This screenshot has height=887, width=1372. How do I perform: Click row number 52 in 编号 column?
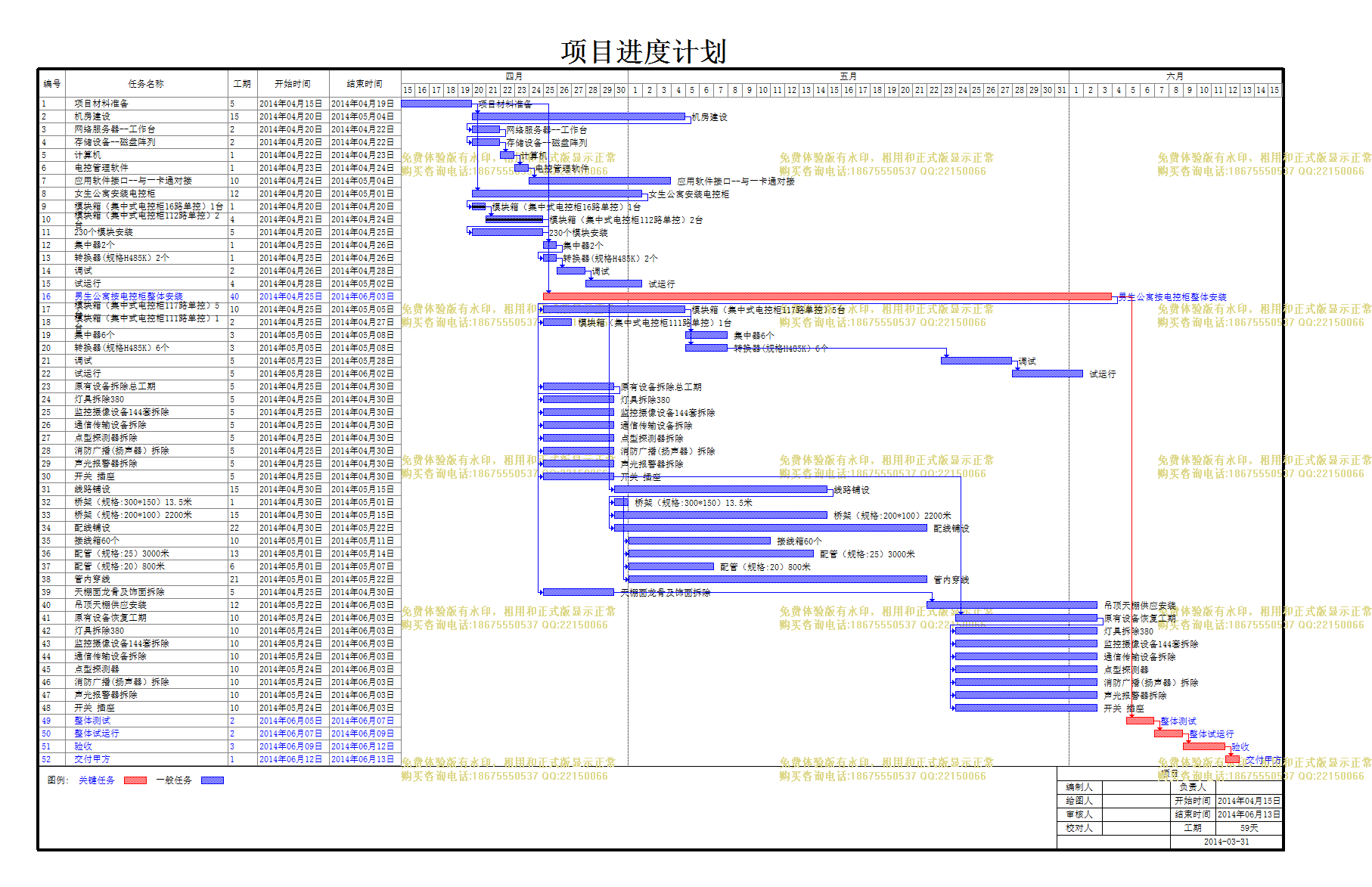[47, 759]
